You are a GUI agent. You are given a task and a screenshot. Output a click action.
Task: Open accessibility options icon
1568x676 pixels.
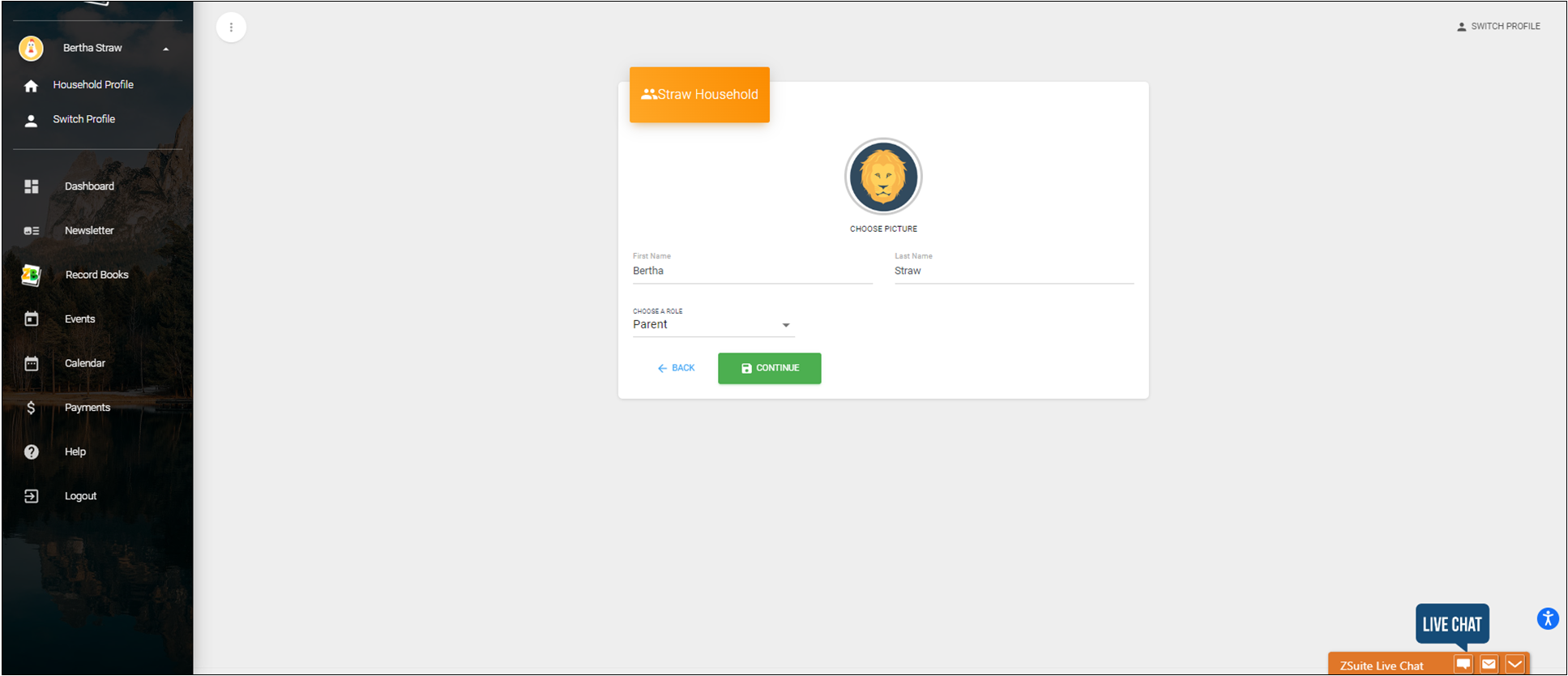click(x=1548, y=619)
